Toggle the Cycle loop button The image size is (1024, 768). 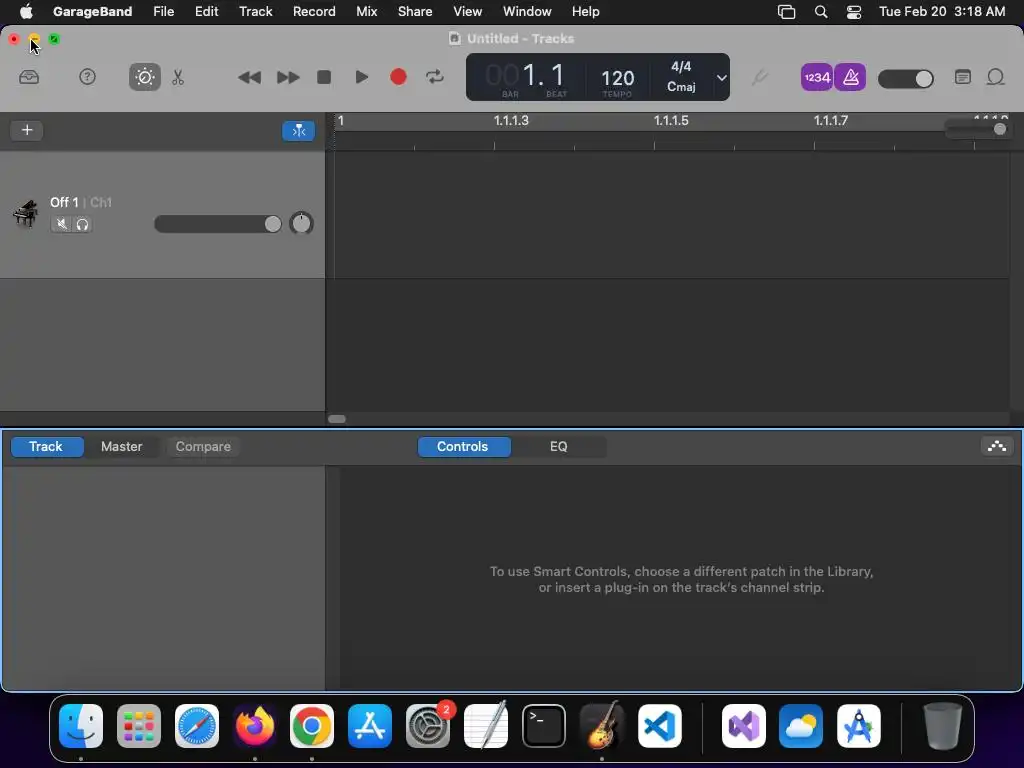435,77
